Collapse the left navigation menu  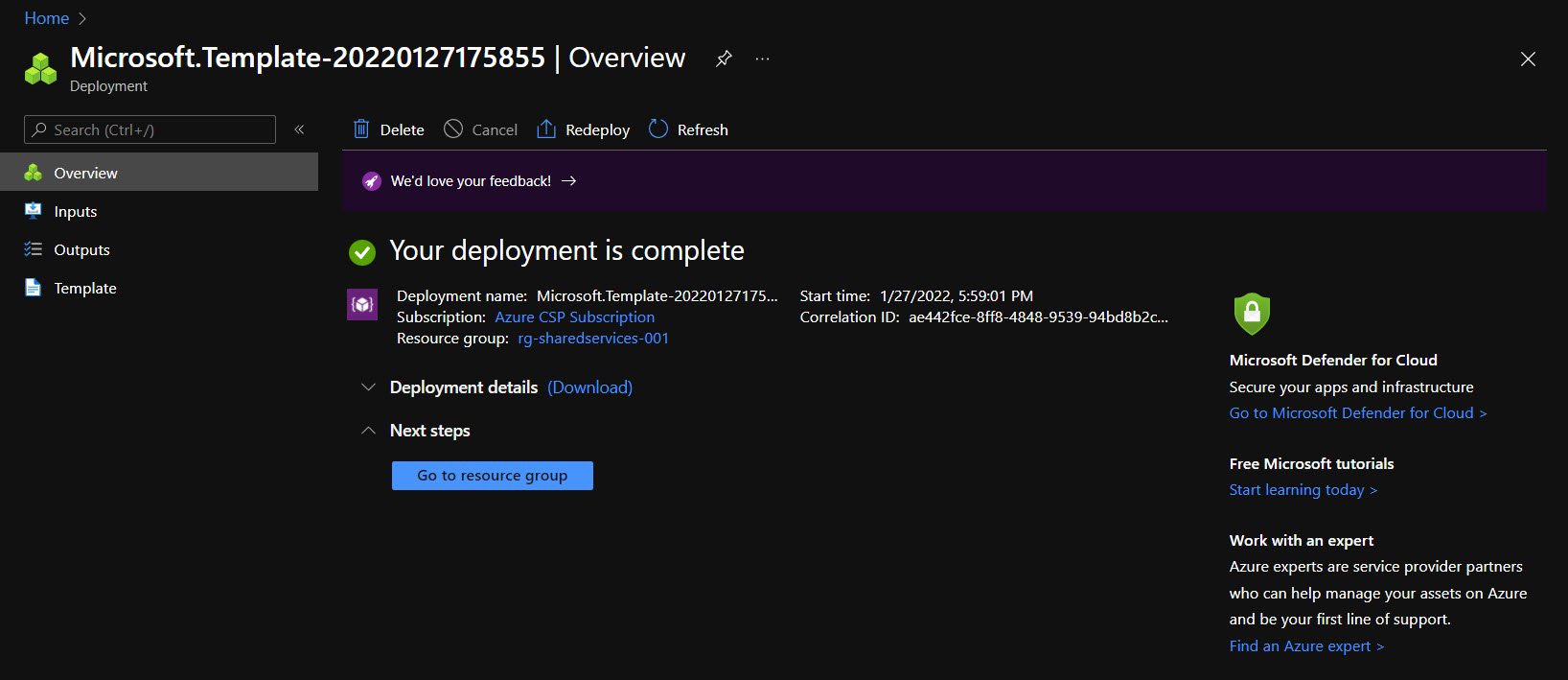pyautogui.click(x=299, y=129)
